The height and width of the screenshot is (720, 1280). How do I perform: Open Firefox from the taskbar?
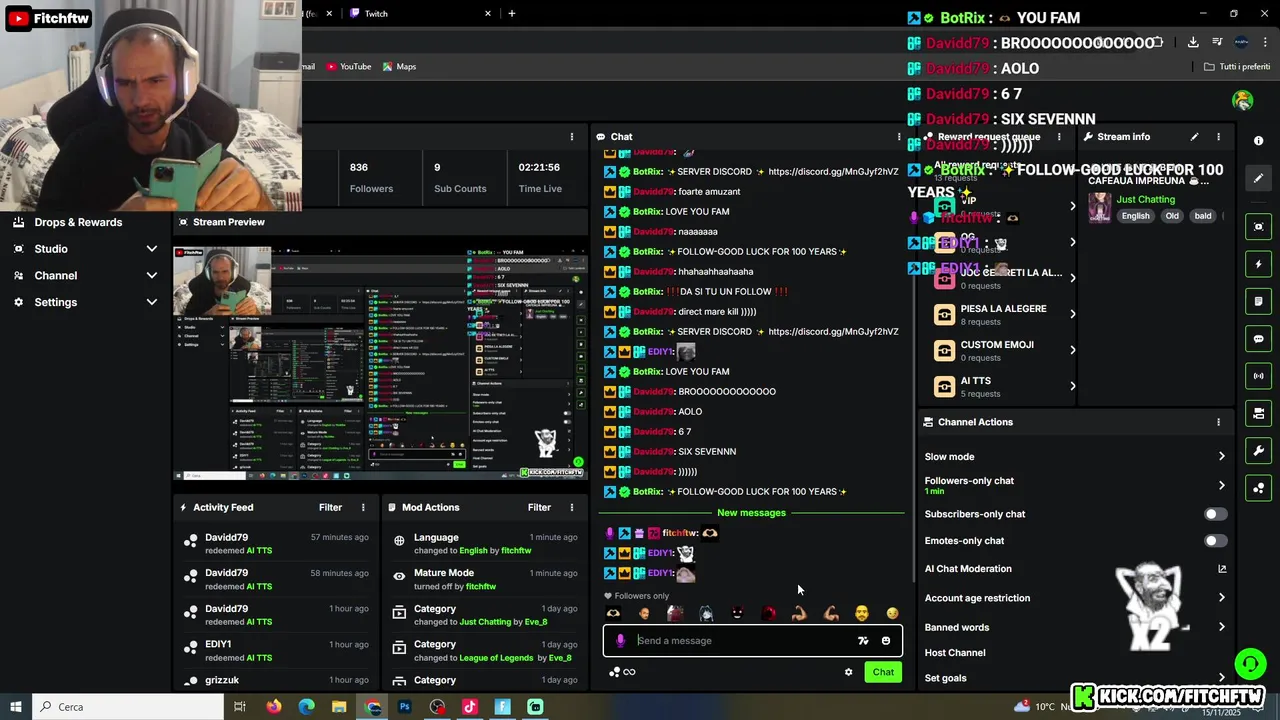[274, 707]
